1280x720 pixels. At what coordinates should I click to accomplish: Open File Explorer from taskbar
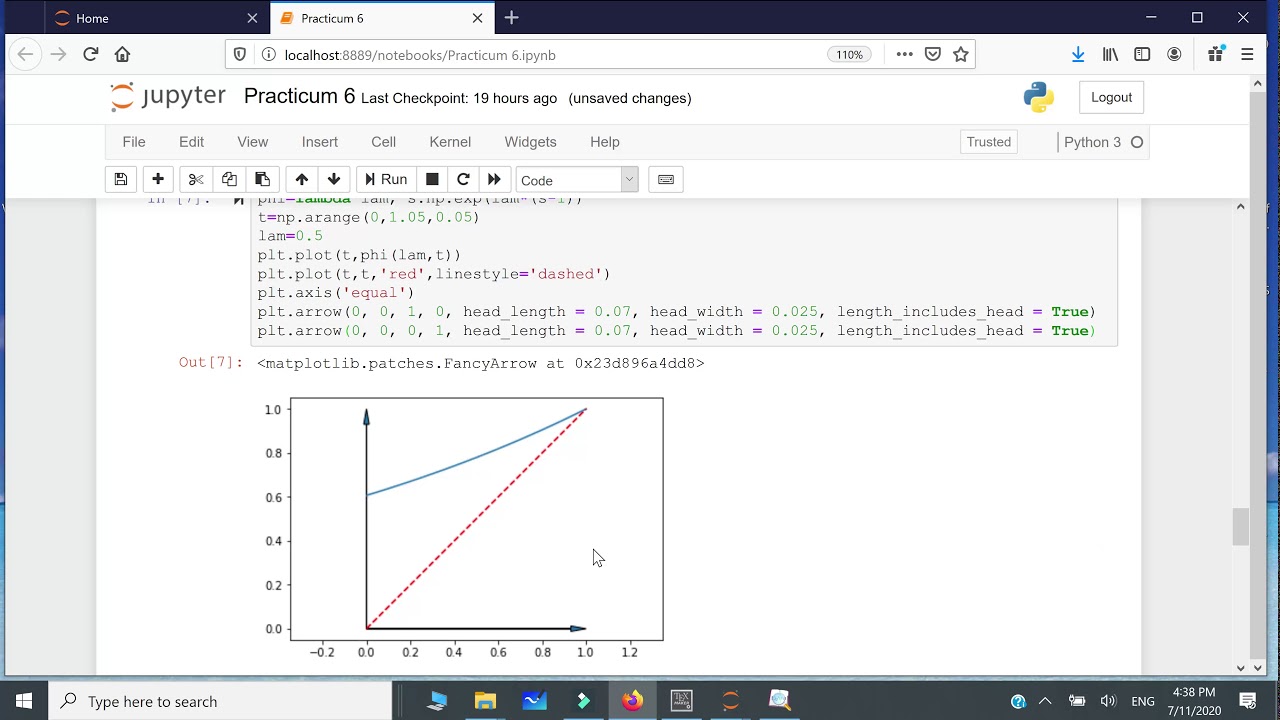click(x=485, y=701)
